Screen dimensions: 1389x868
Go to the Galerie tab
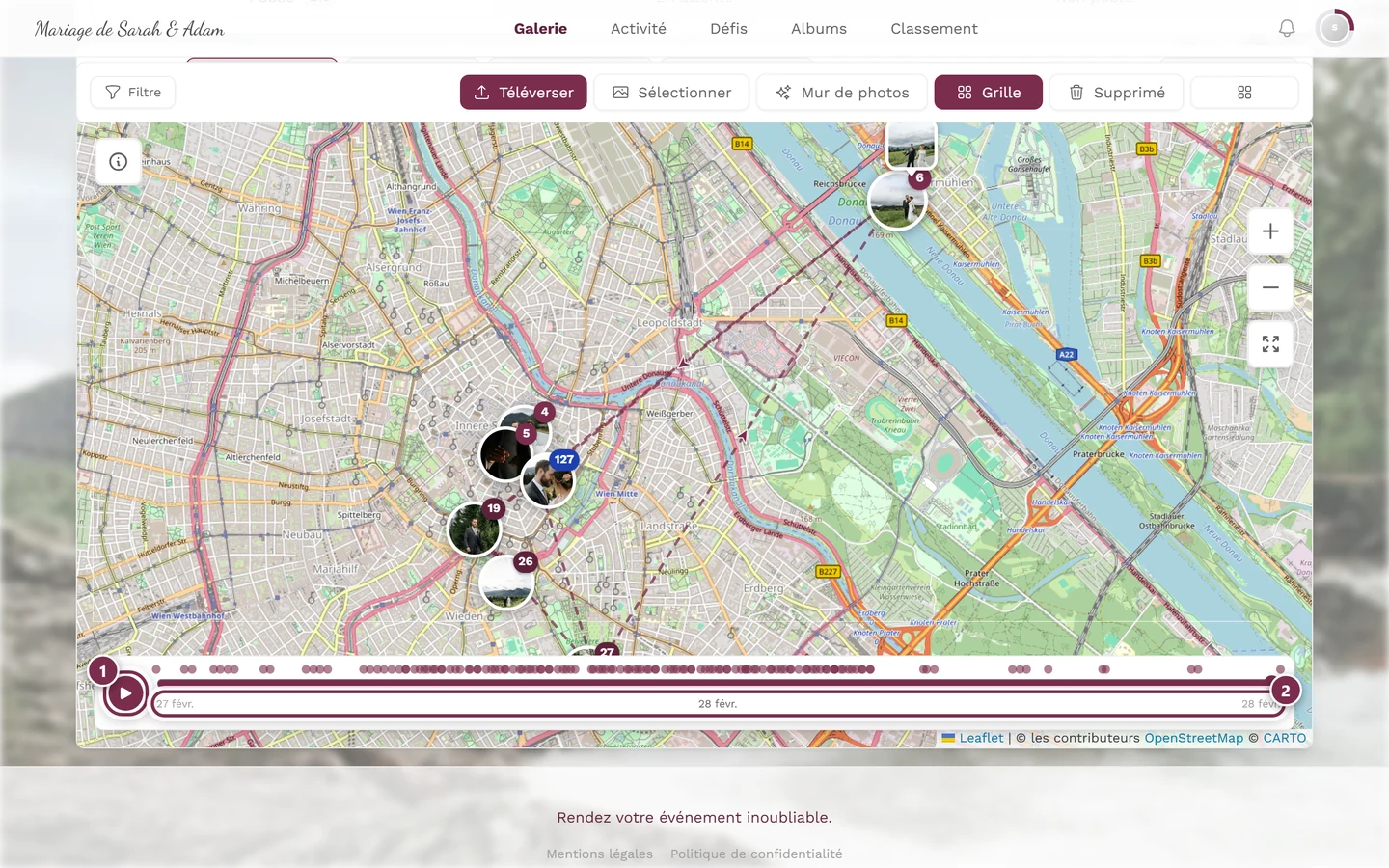pos(540,29)
